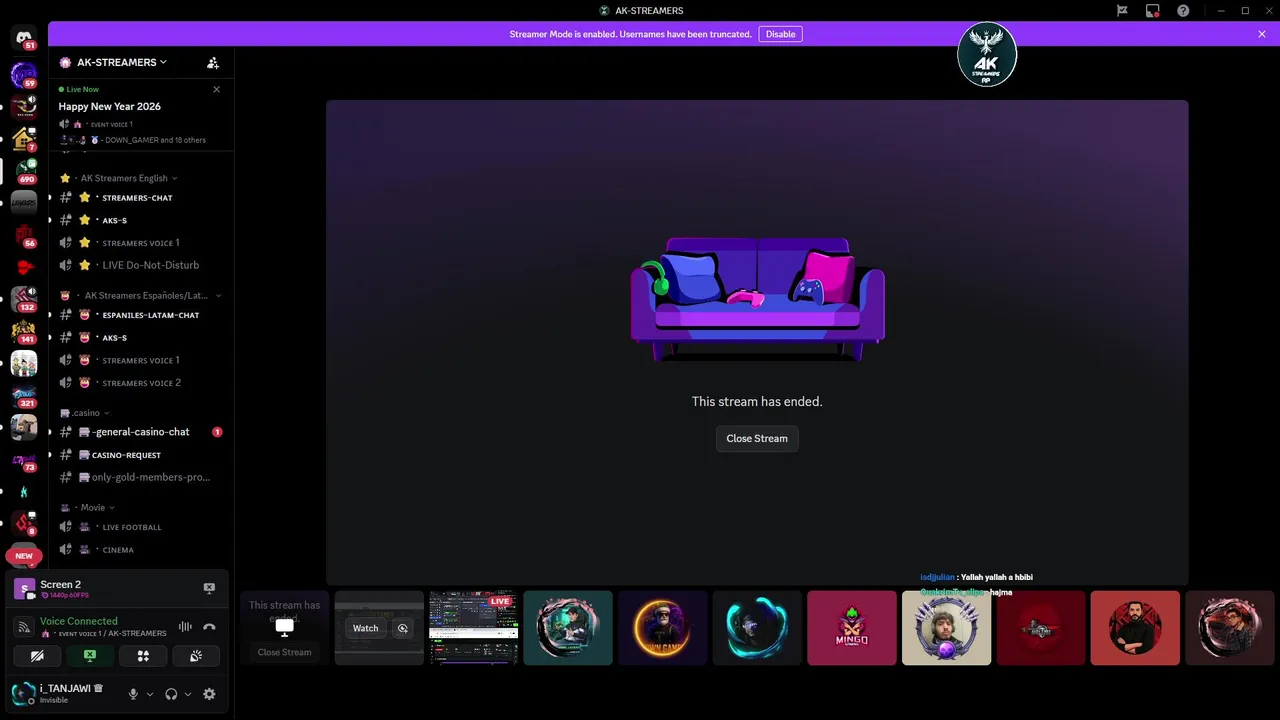Start an activity with the shapes icon
This screenshot has width=1280, height=720.
click(143, 656)
